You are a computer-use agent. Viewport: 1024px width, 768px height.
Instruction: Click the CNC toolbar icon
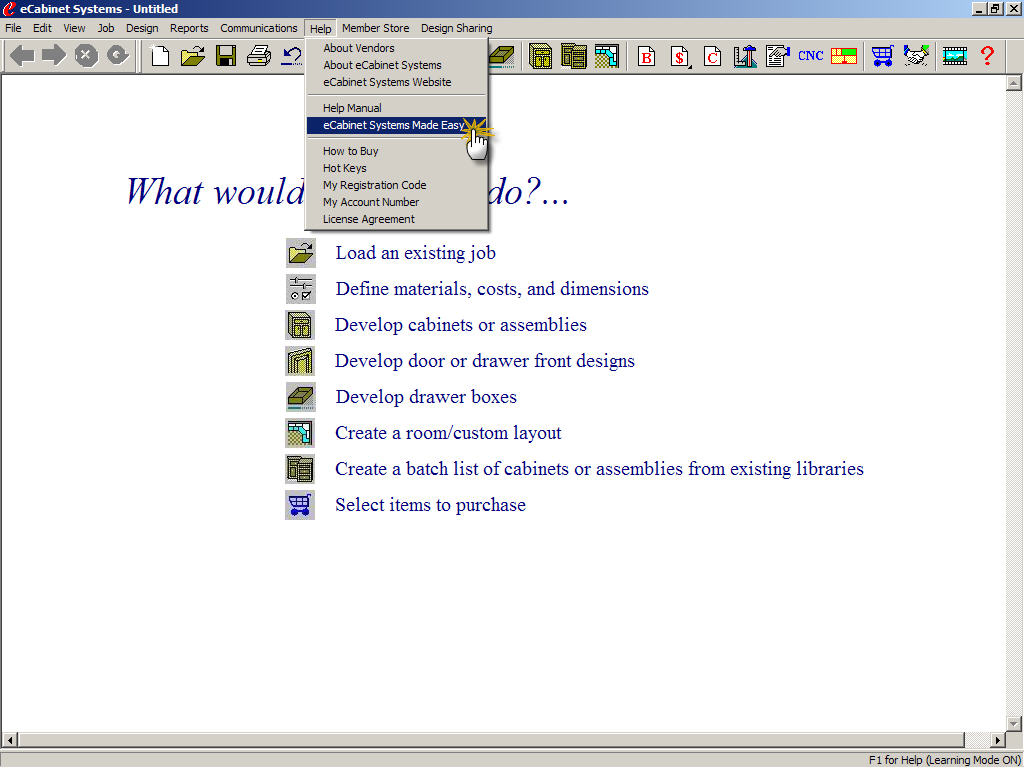[x=810, y=56]
